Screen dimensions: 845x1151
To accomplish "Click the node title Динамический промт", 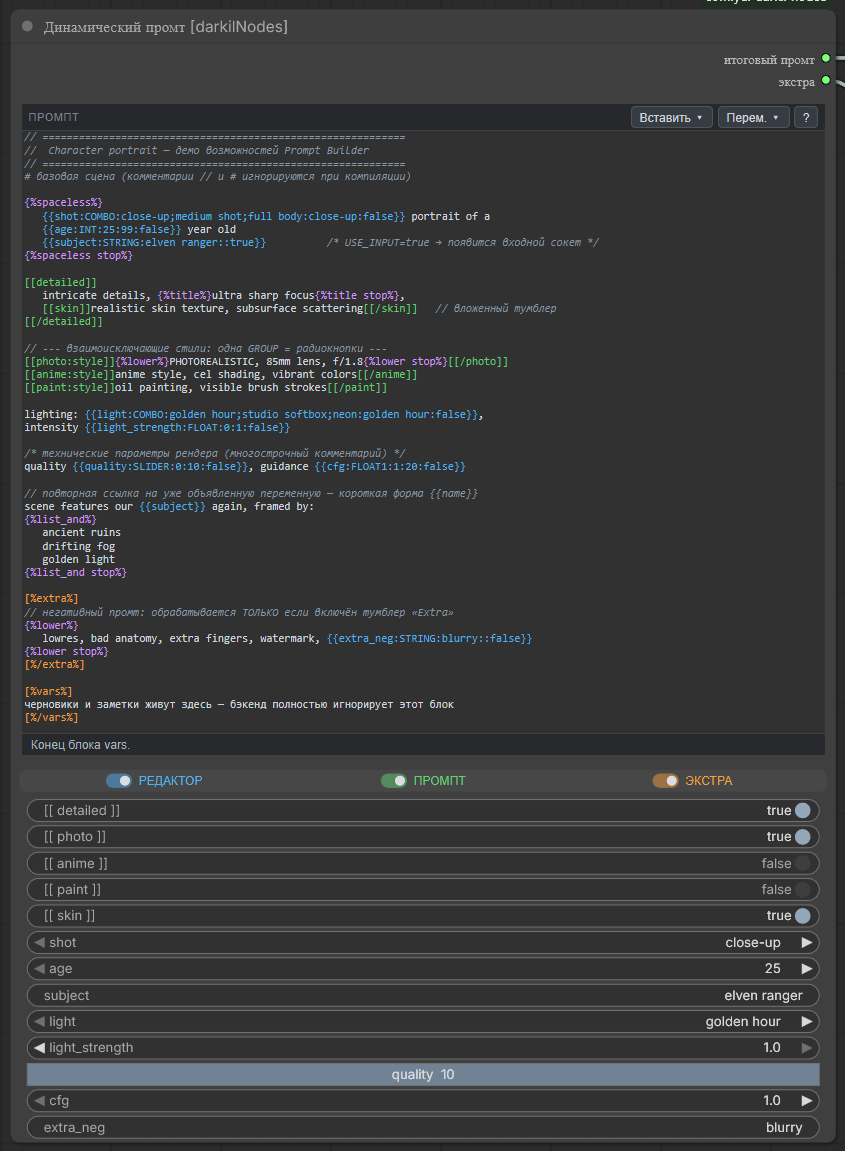I will 166,27.
